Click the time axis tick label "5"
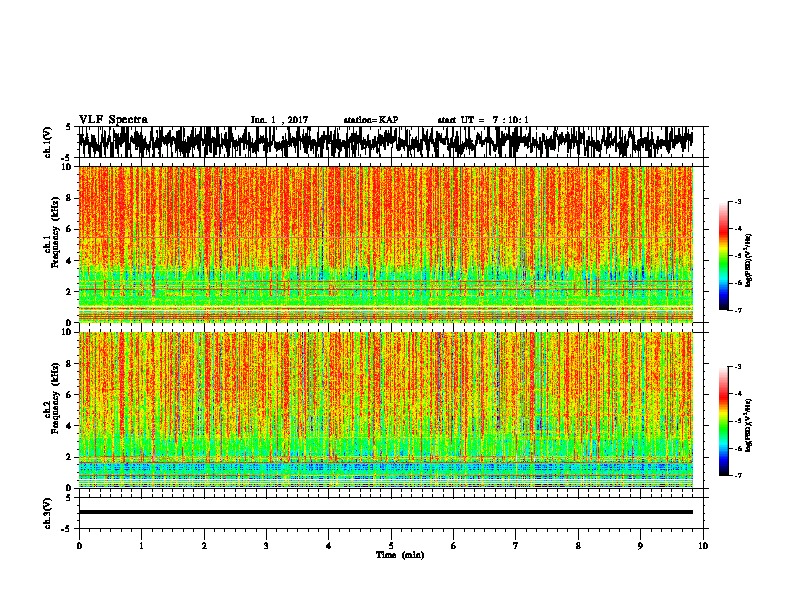The width and height of the screenshot is (792, 612). pyautogui.click(x=391, y=546)
